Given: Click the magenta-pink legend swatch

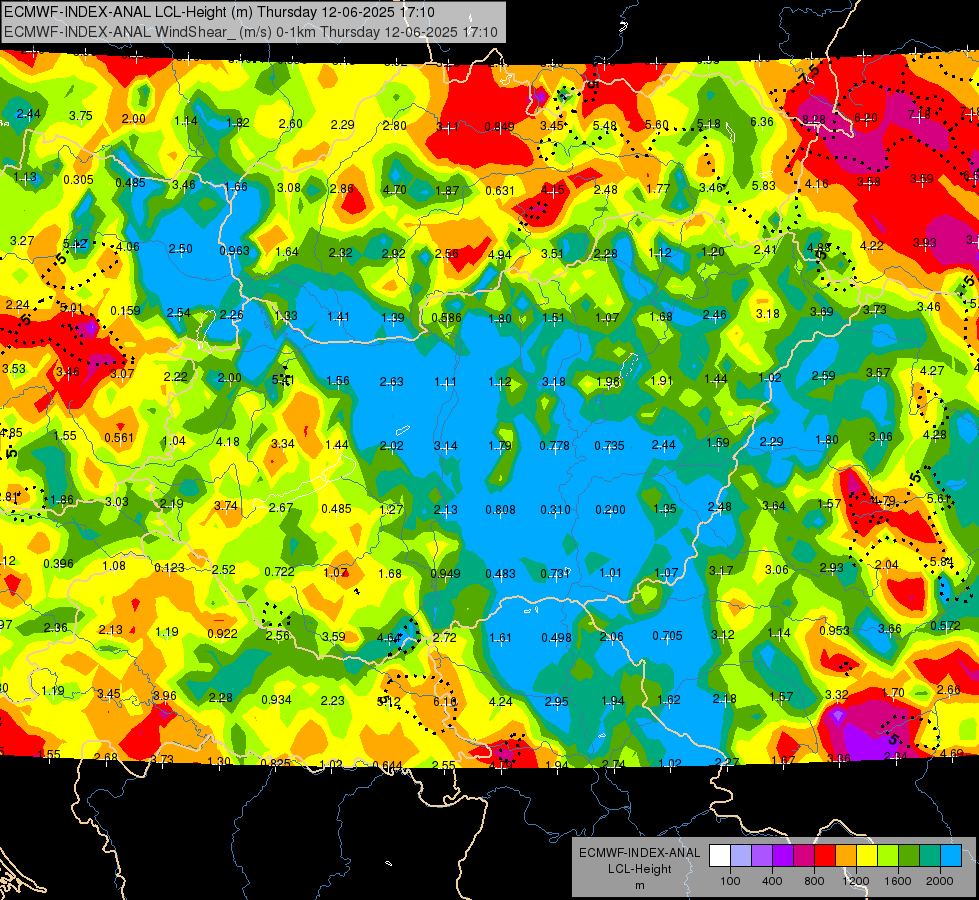Looking at the screenshot, I should point(804,856).
